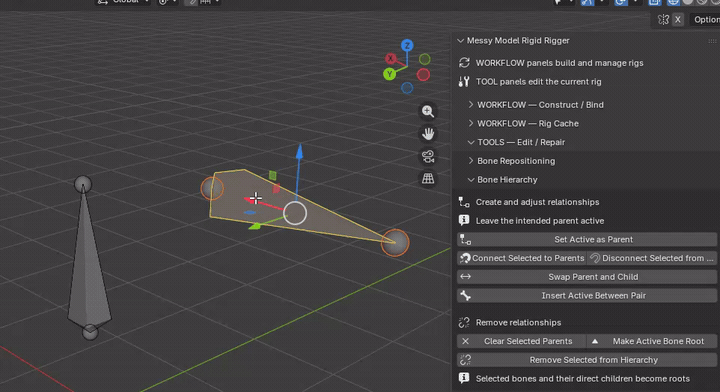Viewport: 720px width, 392px height.
Task: Click the hand pan view icon
Action: pos(428,134)
